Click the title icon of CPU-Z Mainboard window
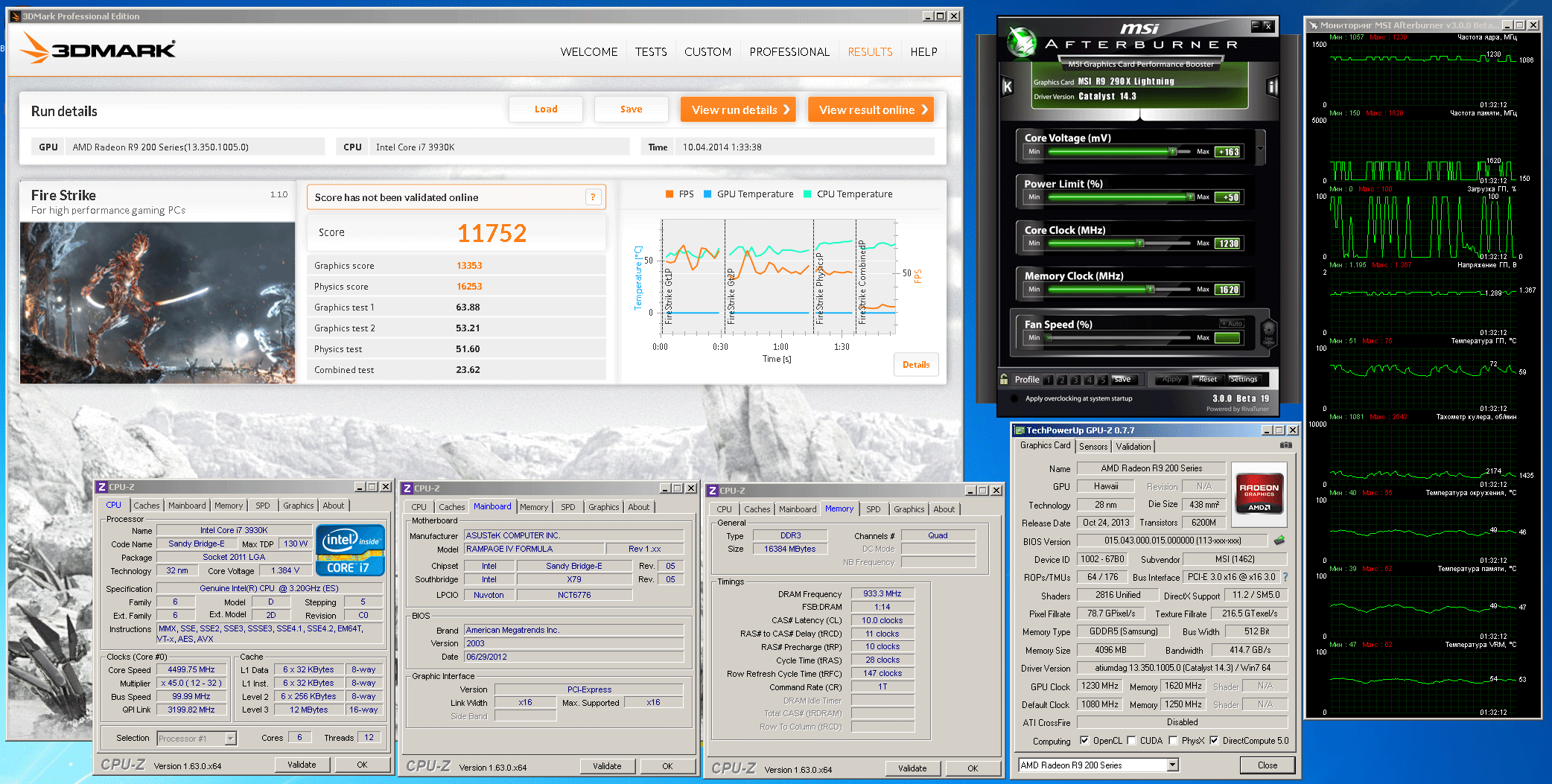 pyautogui.click(x=407, y=488)
